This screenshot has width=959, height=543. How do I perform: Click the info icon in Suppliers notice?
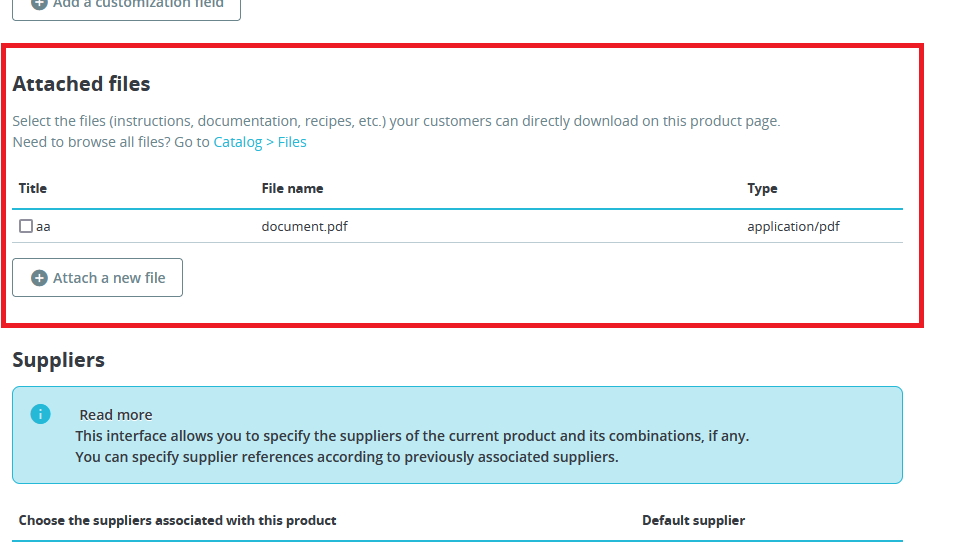40,414
